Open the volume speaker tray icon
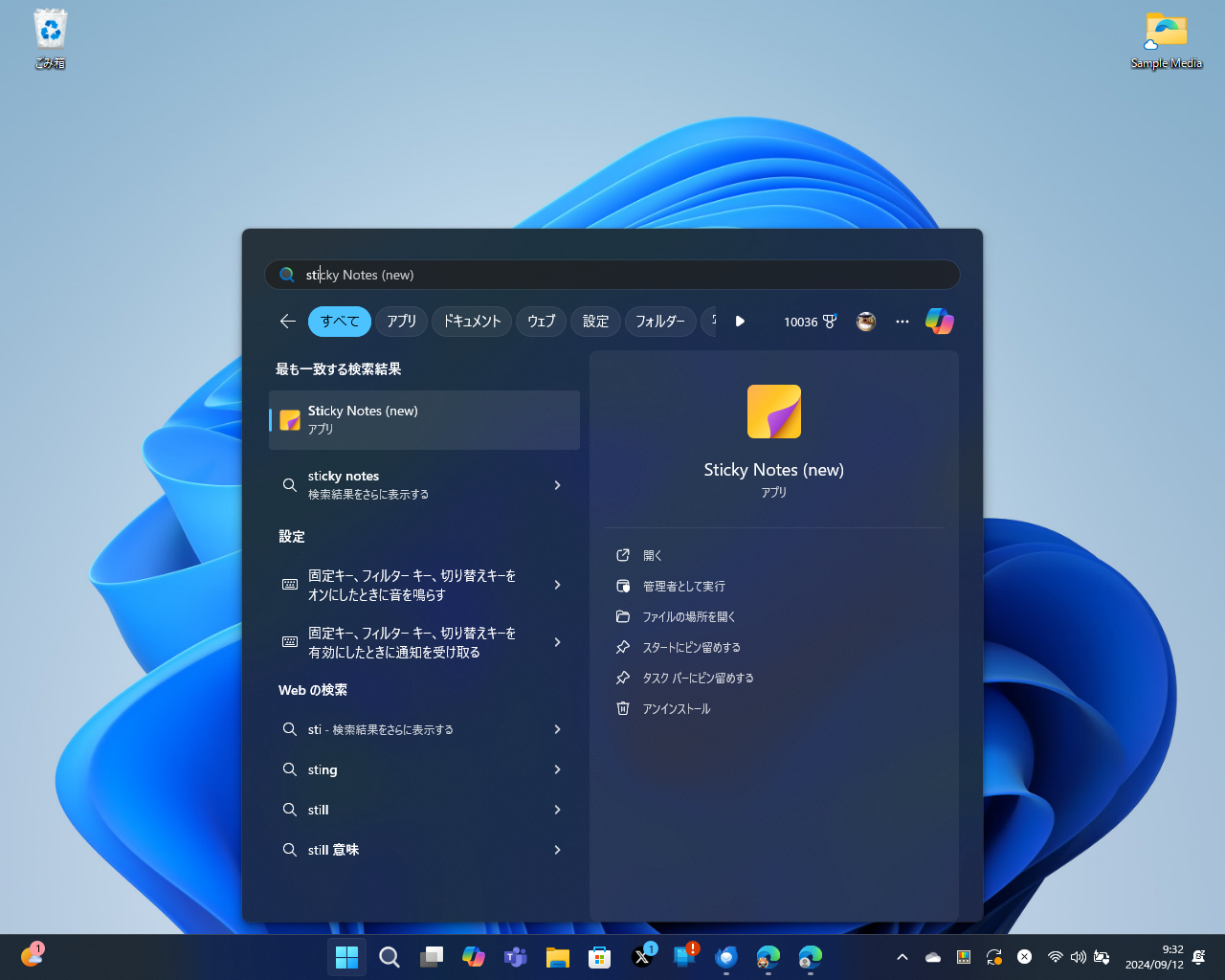The height and width of the screenshot is (980, 1225). click(x=1079, y=957)
